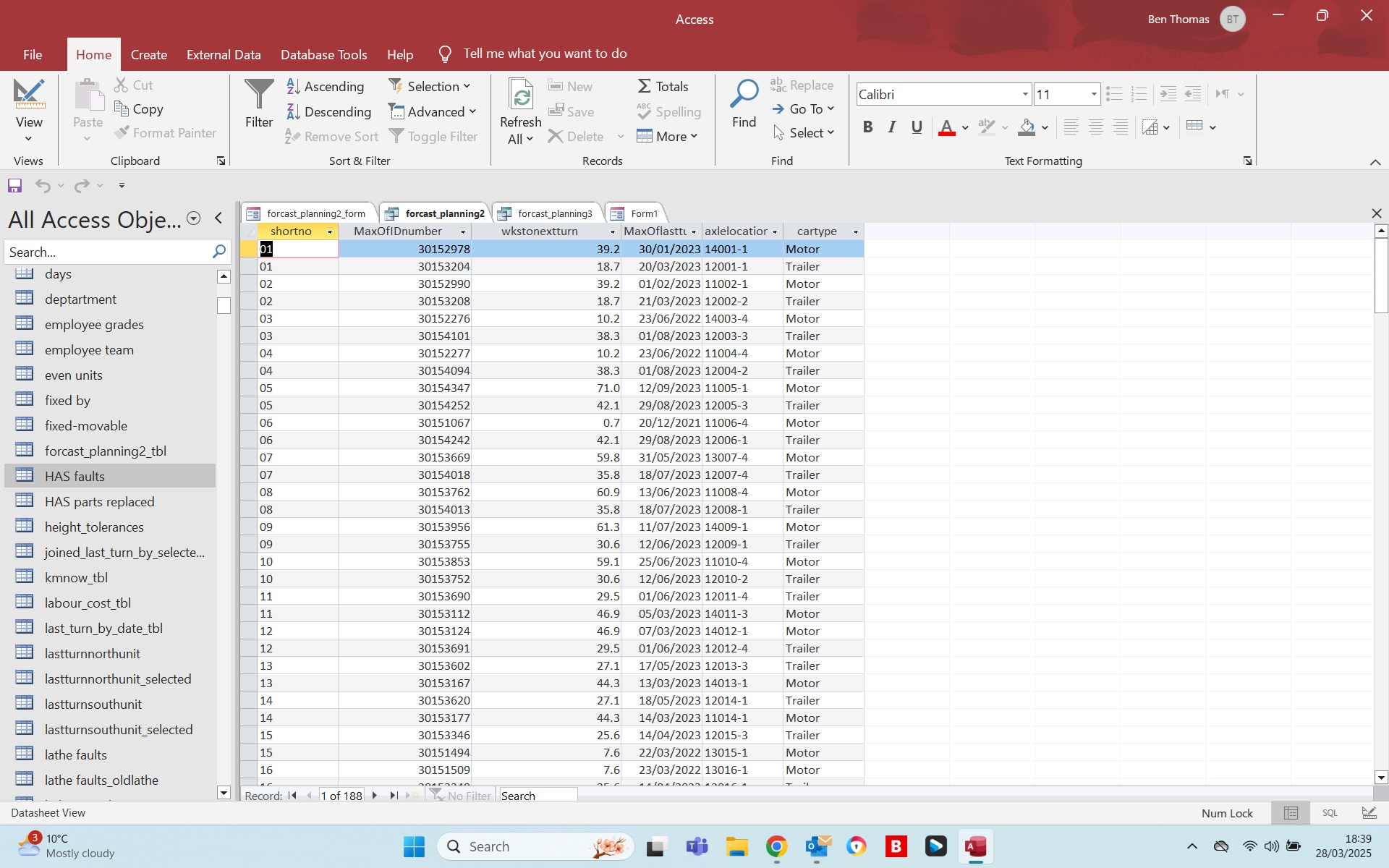Toggle Bold text formatting
Screen dimensions: 1389x868
point(867,127)
